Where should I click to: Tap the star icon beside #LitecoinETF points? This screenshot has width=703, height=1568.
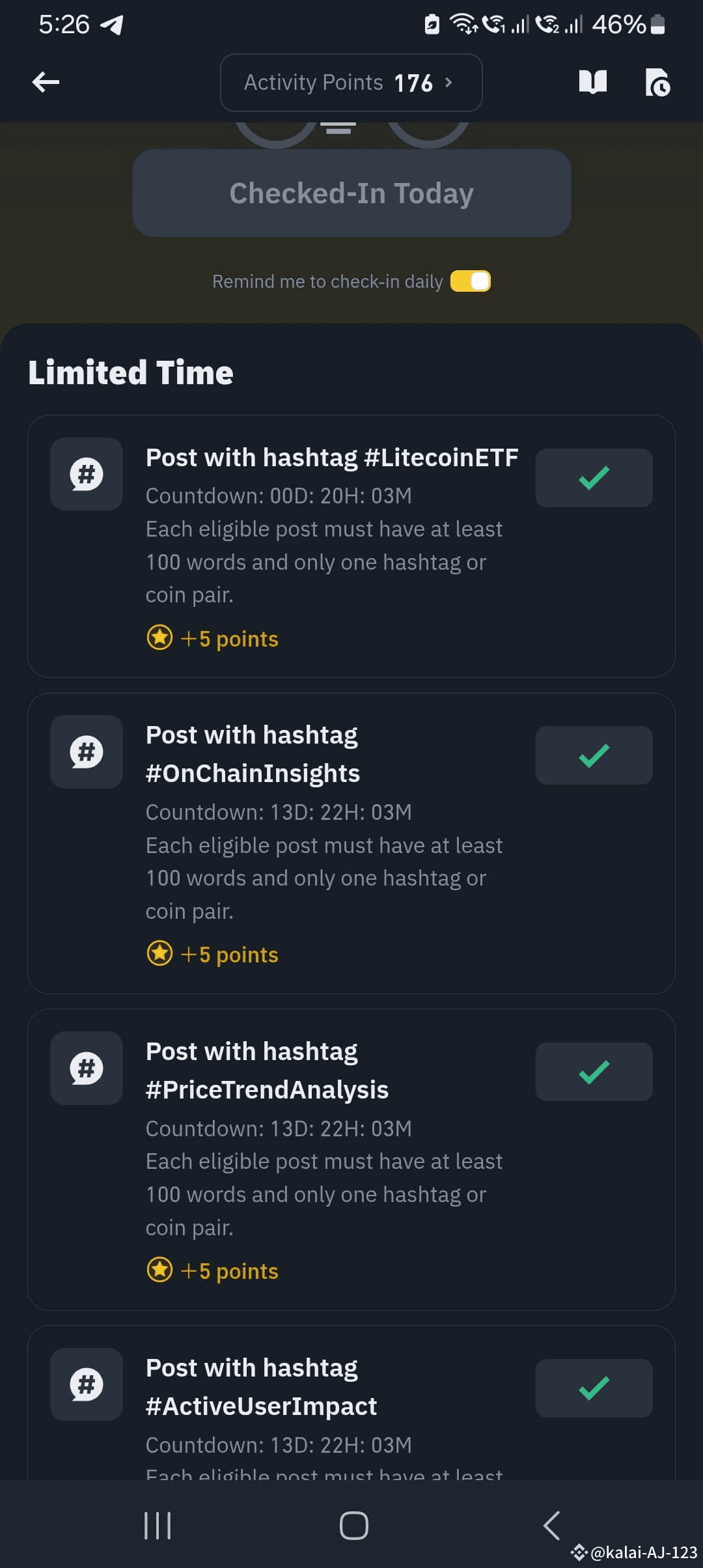[x=159, y=638]
